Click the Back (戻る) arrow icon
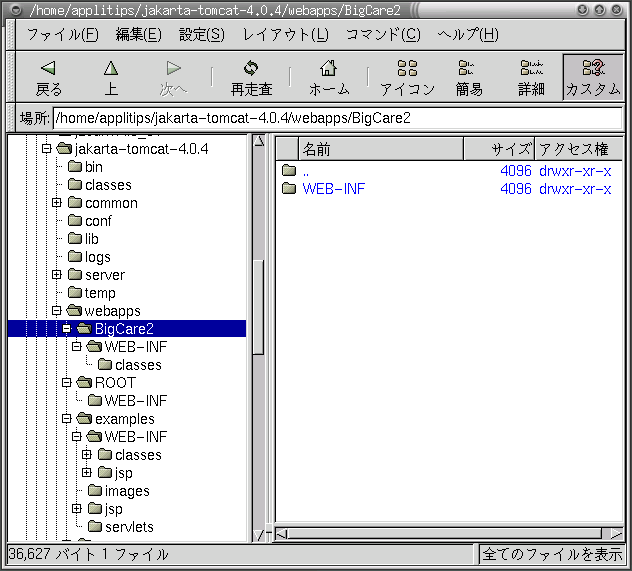 (48, 69)
